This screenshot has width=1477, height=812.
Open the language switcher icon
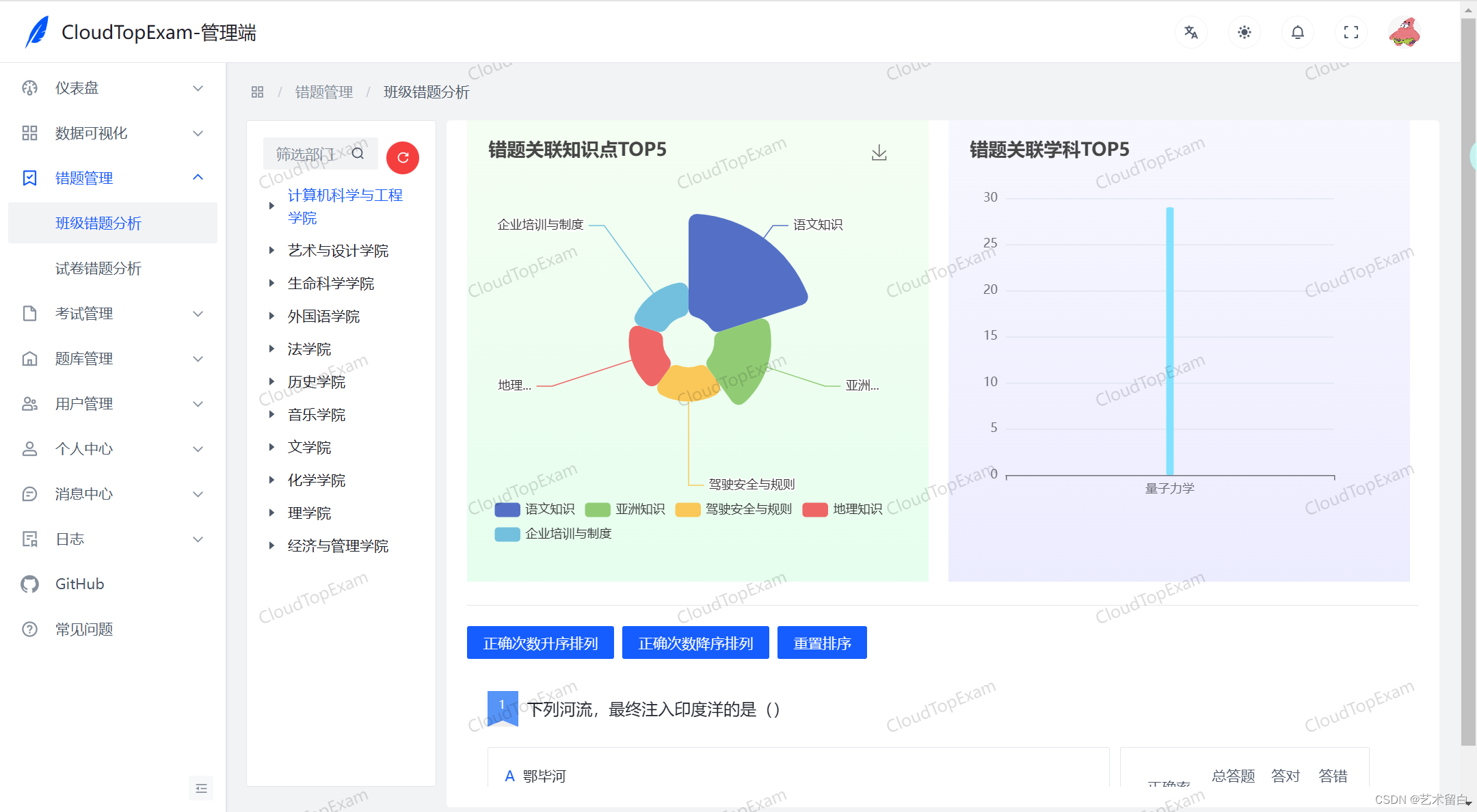pos(1190,32)
